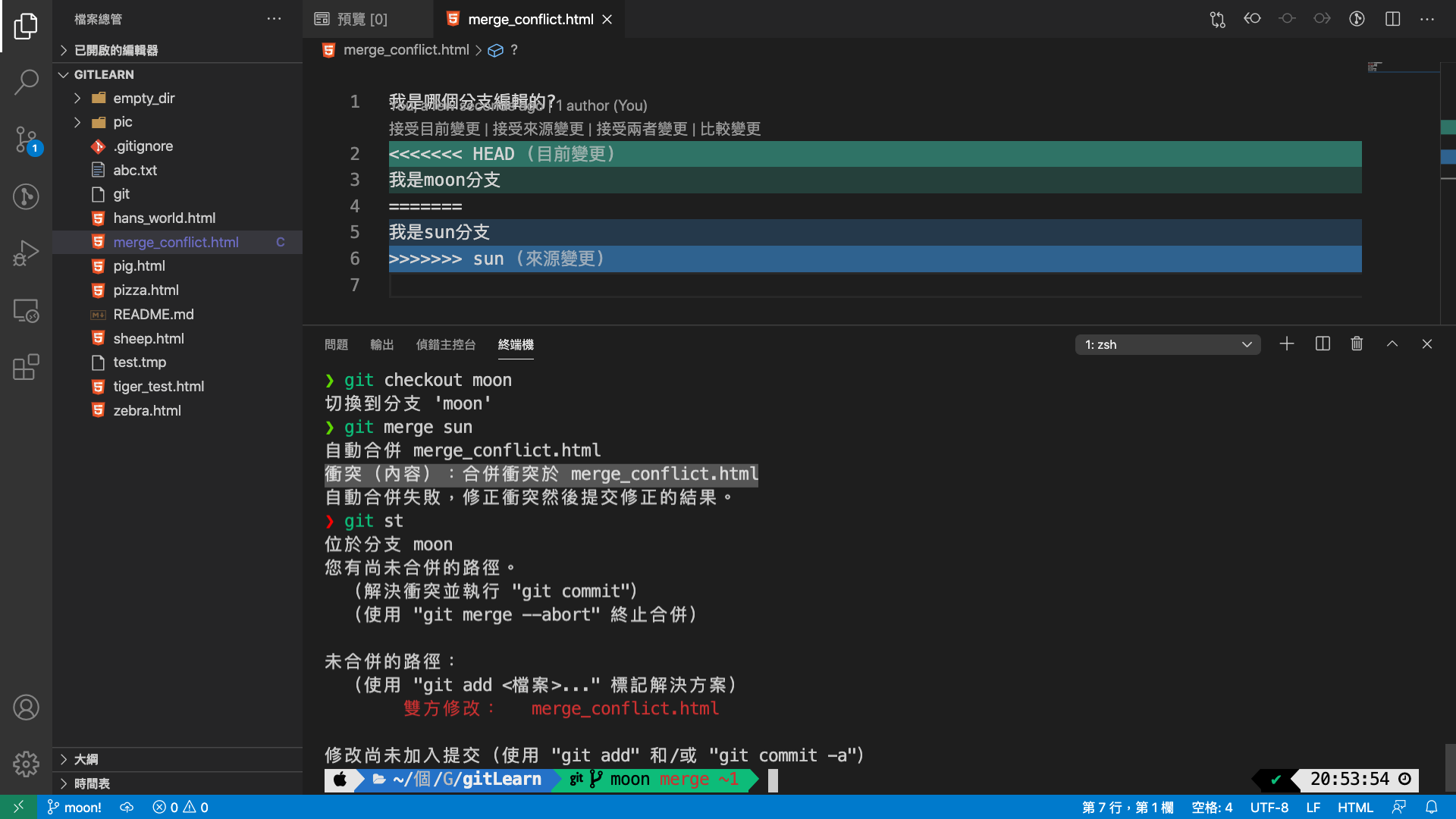Open the Search view
This screenshot has height=819, width=1456.
click(x=26, y=82)
